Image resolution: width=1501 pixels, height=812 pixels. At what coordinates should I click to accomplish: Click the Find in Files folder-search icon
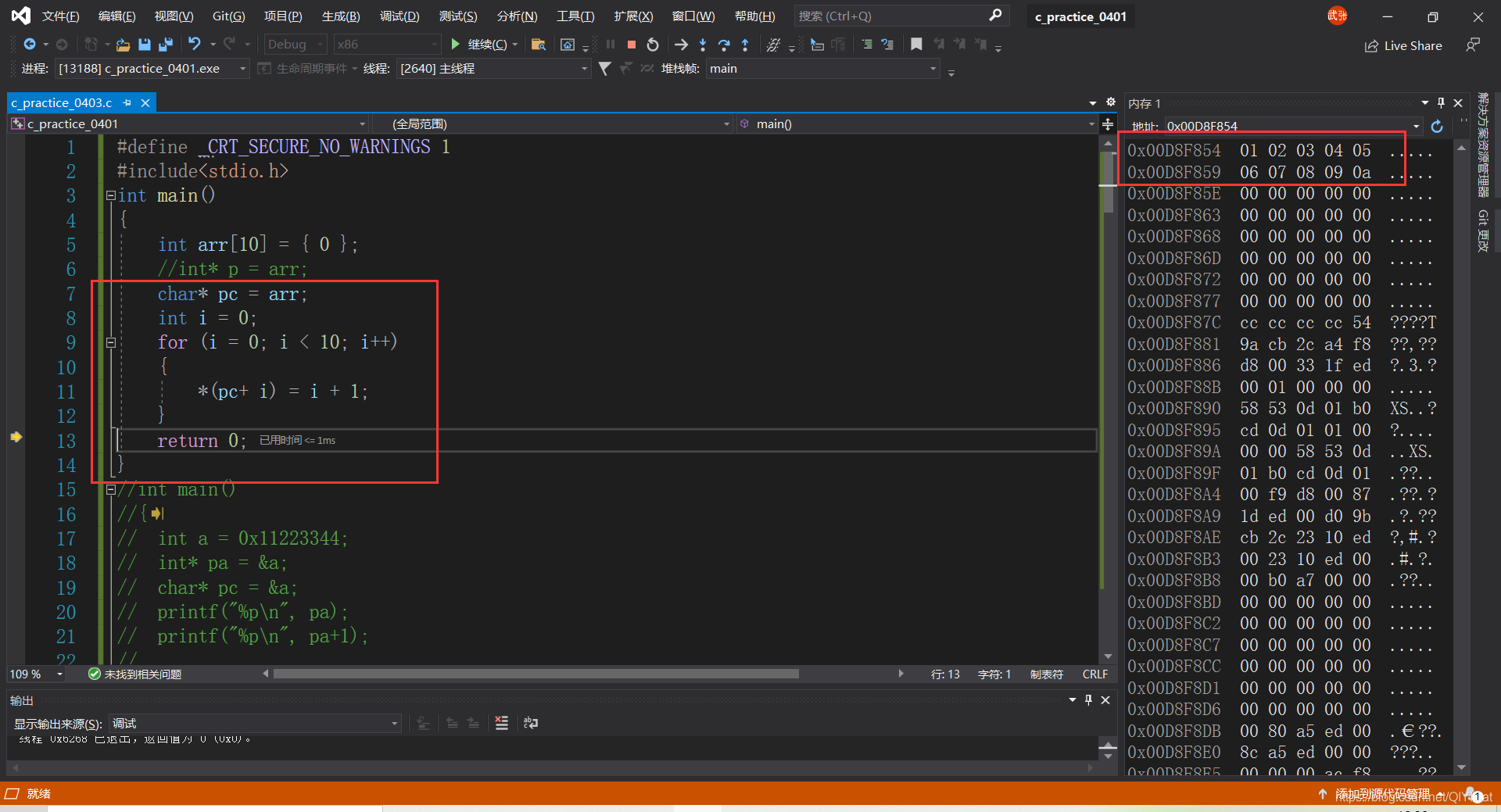[538, 45]
